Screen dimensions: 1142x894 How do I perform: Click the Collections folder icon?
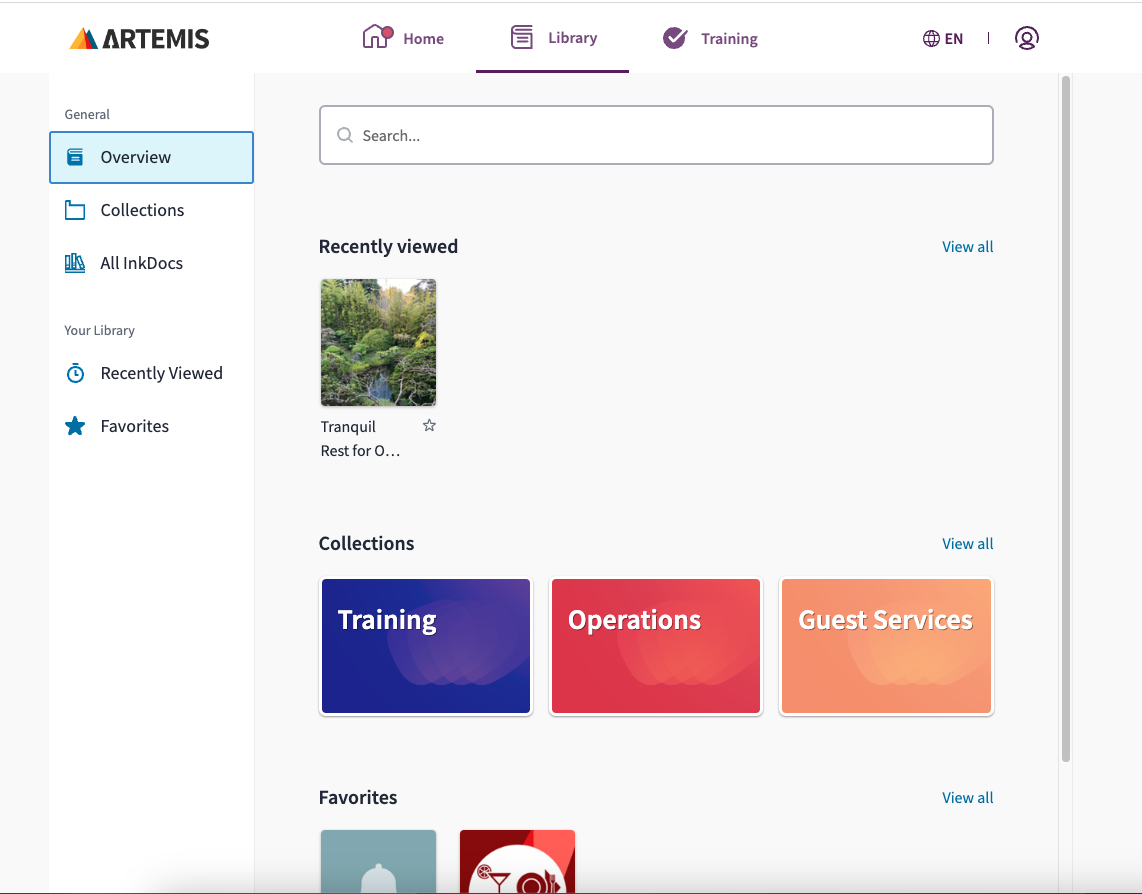75,211
